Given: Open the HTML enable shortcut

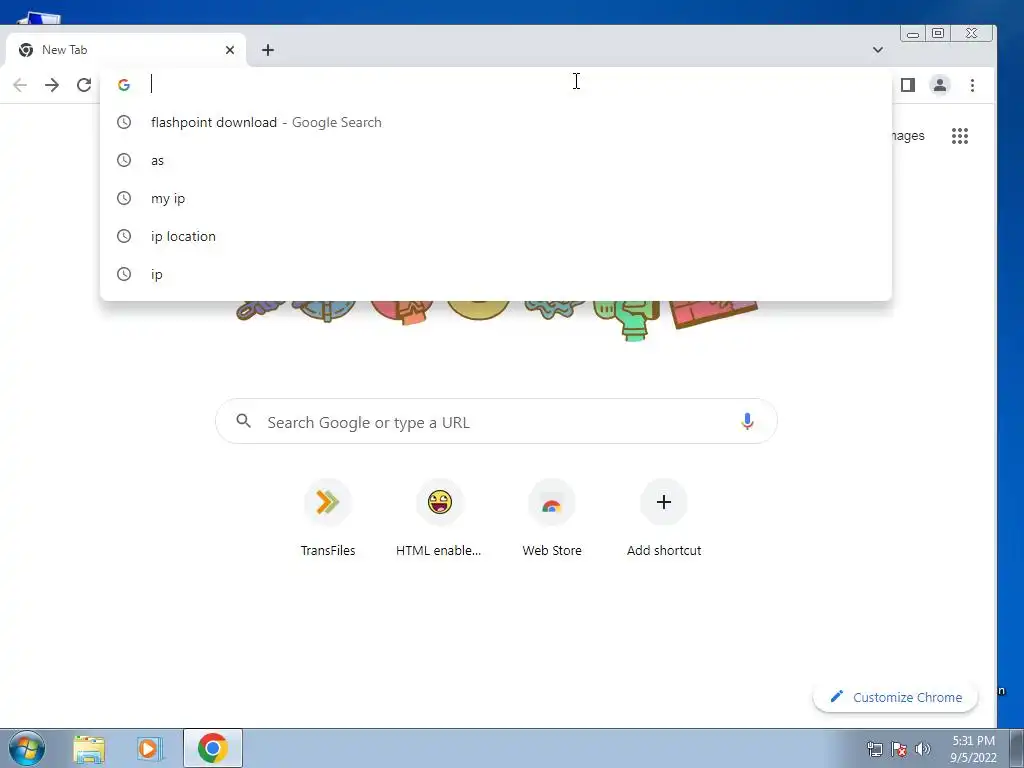Looking at the screenshot, I should [440, 519].
